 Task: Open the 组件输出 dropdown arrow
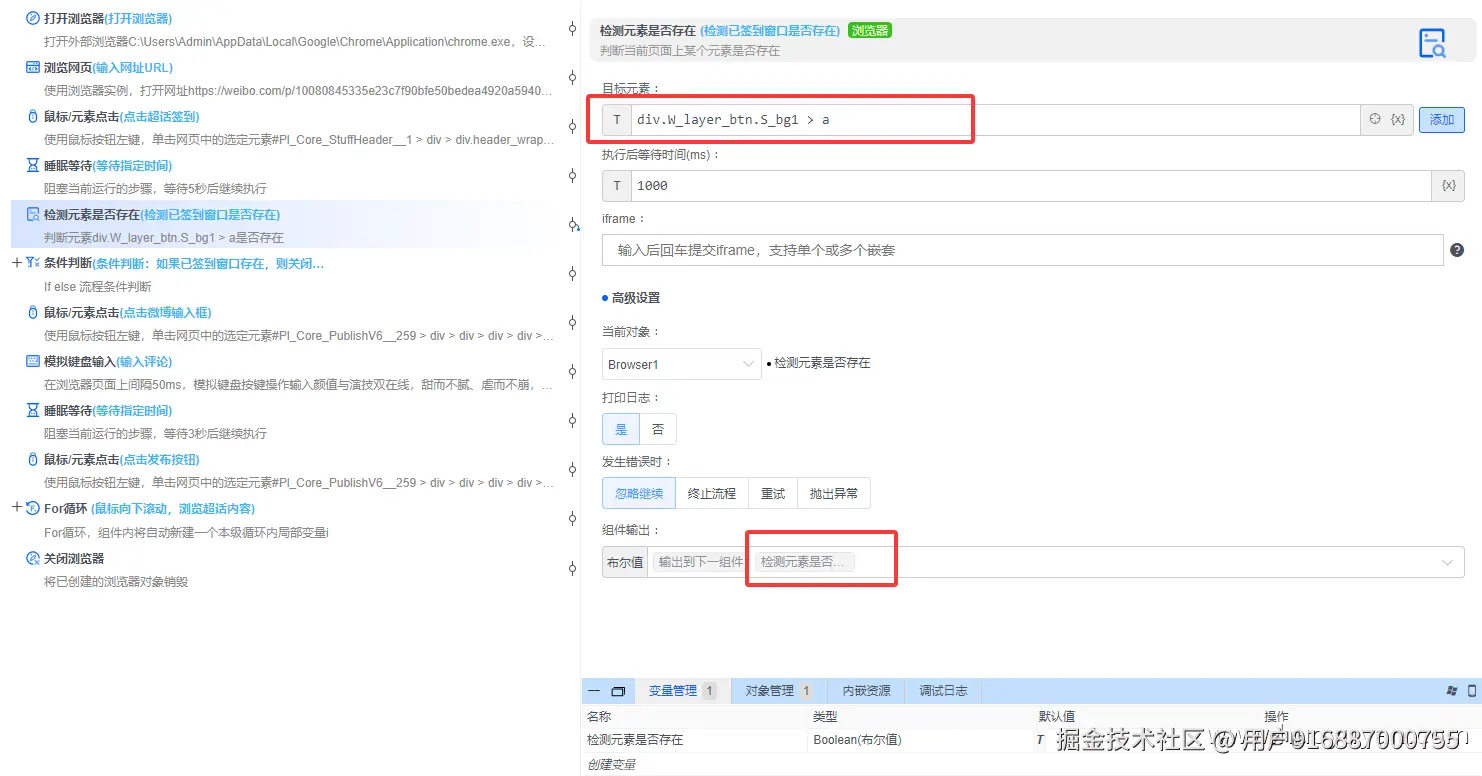click(1447, 562)
